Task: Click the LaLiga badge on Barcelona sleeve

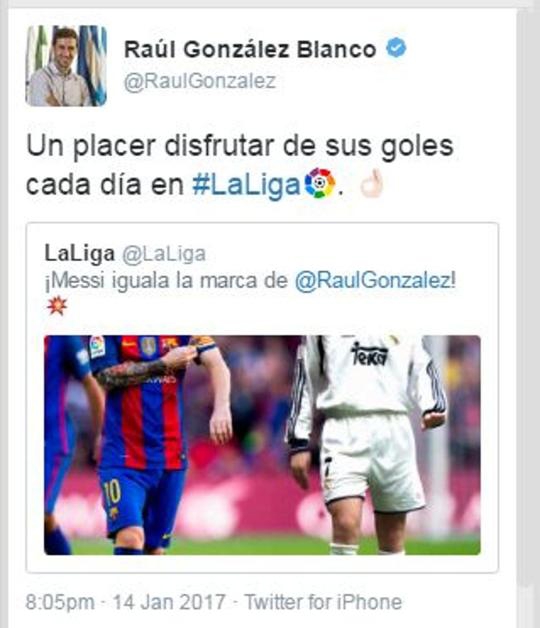Action: (97, 347)
